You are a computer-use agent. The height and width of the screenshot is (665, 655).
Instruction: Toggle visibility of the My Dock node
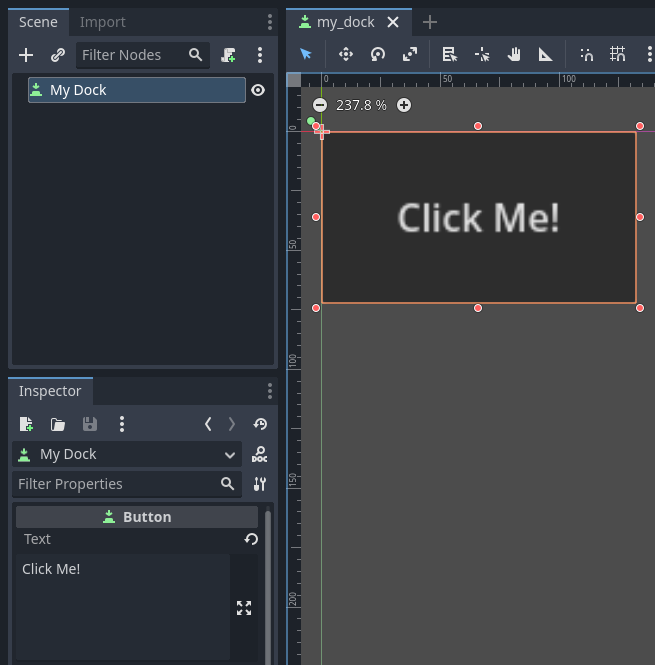tap(258, 90)
